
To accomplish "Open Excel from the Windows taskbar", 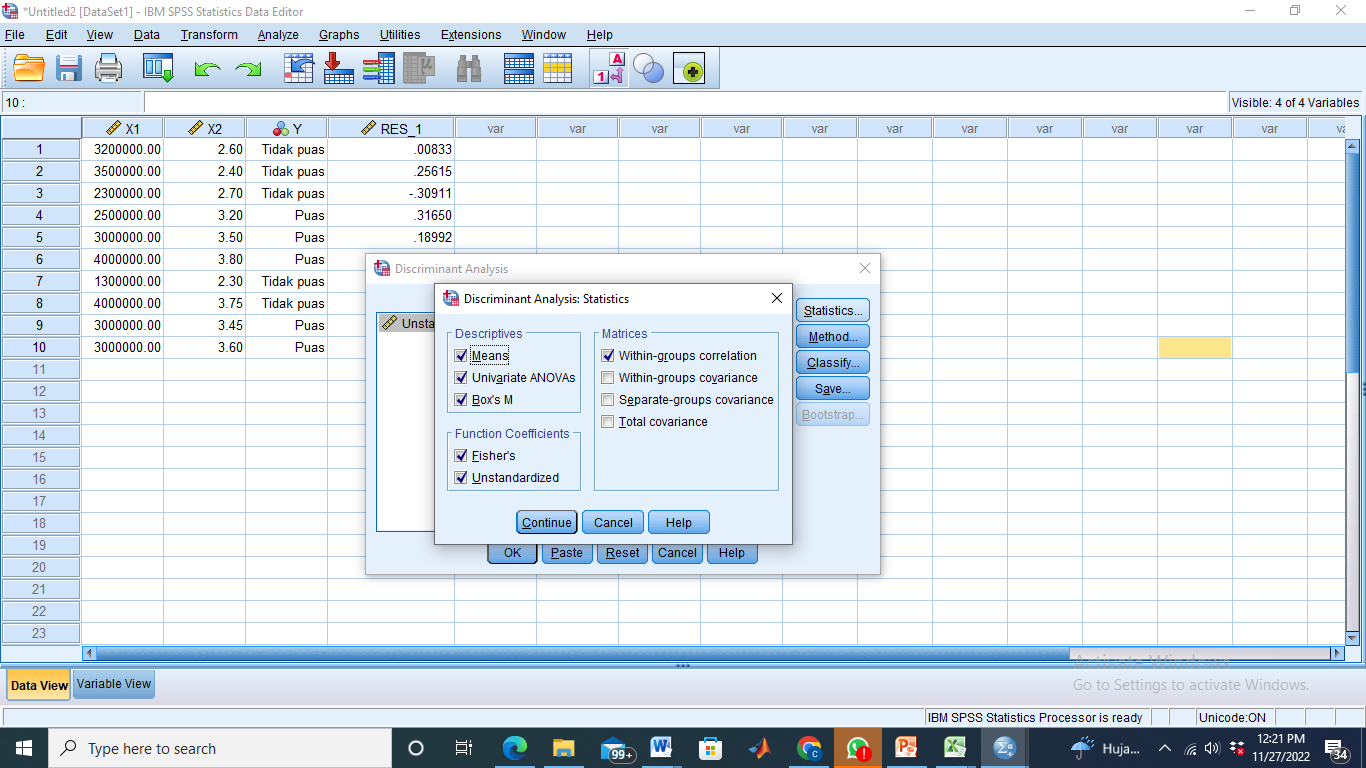I will tap(955, 748).
